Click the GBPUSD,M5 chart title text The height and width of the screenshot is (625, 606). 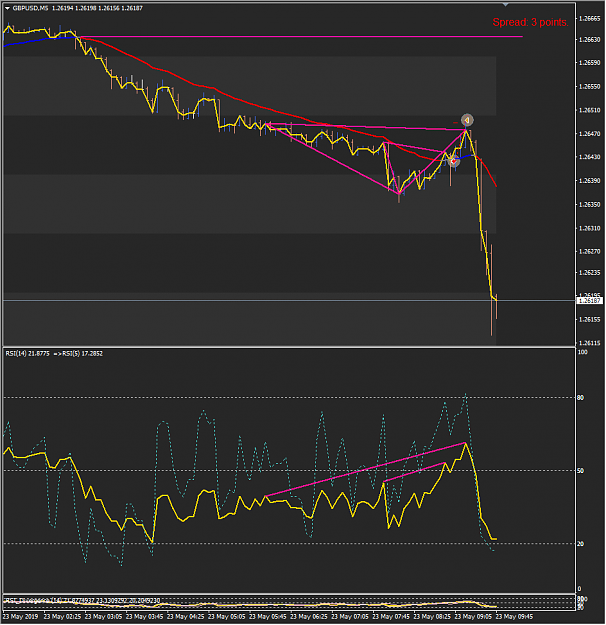click(x=30, y=8)
